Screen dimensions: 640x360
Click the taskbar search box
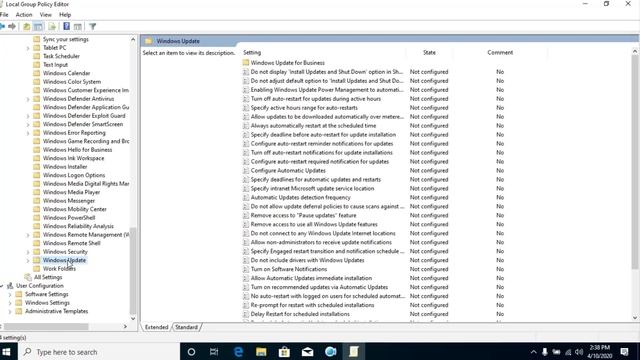pyautogui.click(x=99, y=351)
